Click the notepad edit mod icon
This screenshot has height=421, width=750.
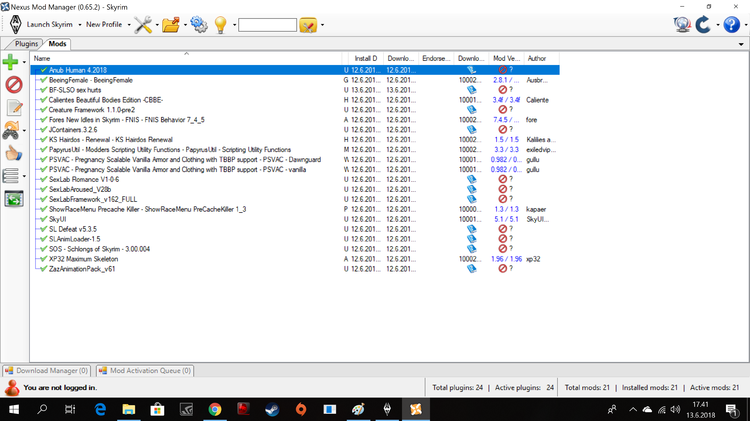pyautogui.click(x=14, y=108)
